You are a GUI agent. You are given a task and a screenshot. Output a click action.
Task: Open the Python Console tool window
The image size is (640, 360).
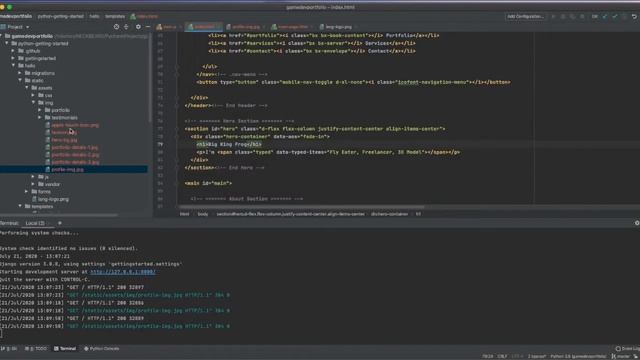click(102, 349)
